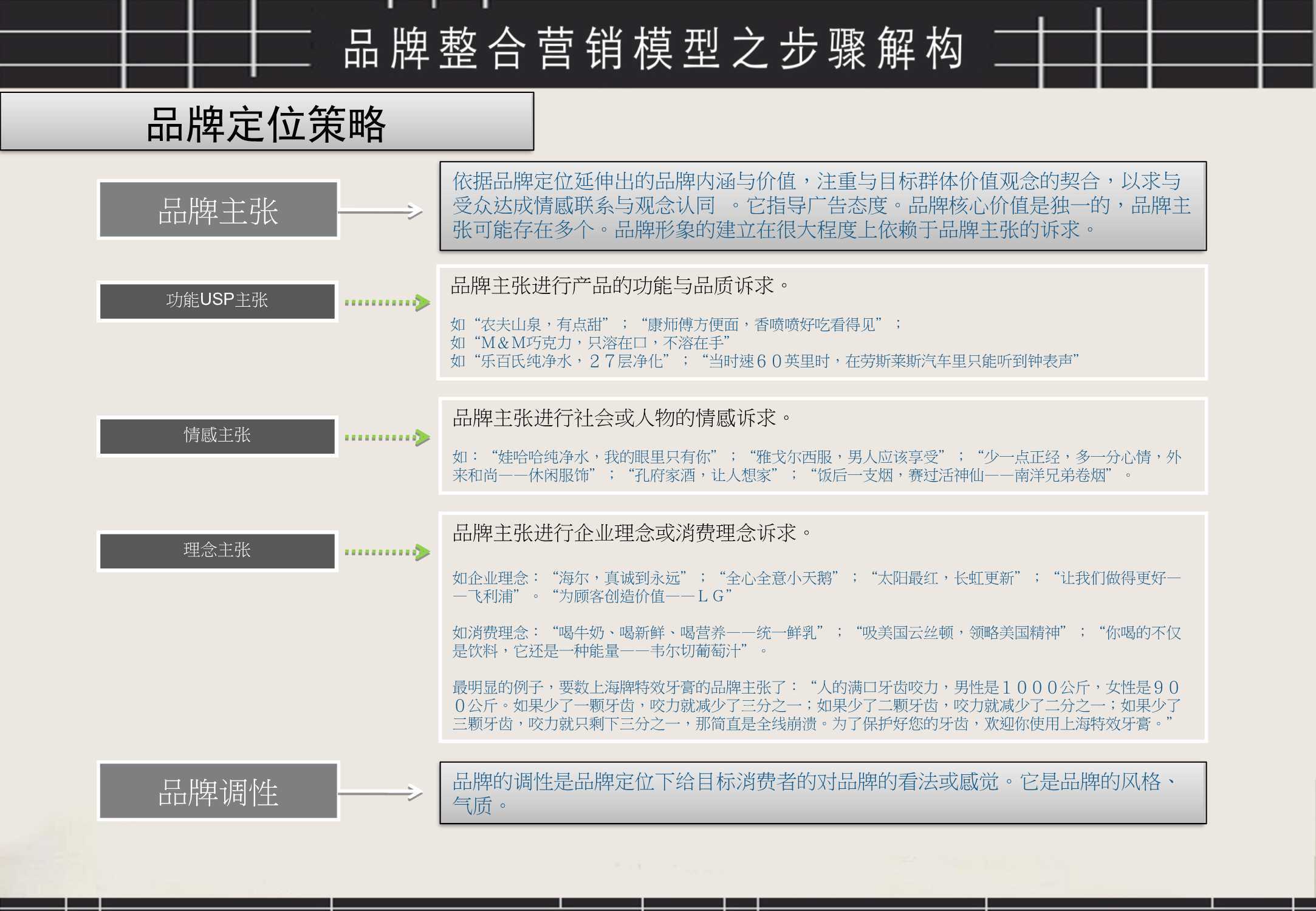
Task: Click the M＆M巧克力 example line
Action: pyautogui.click(x=591, y=343)
